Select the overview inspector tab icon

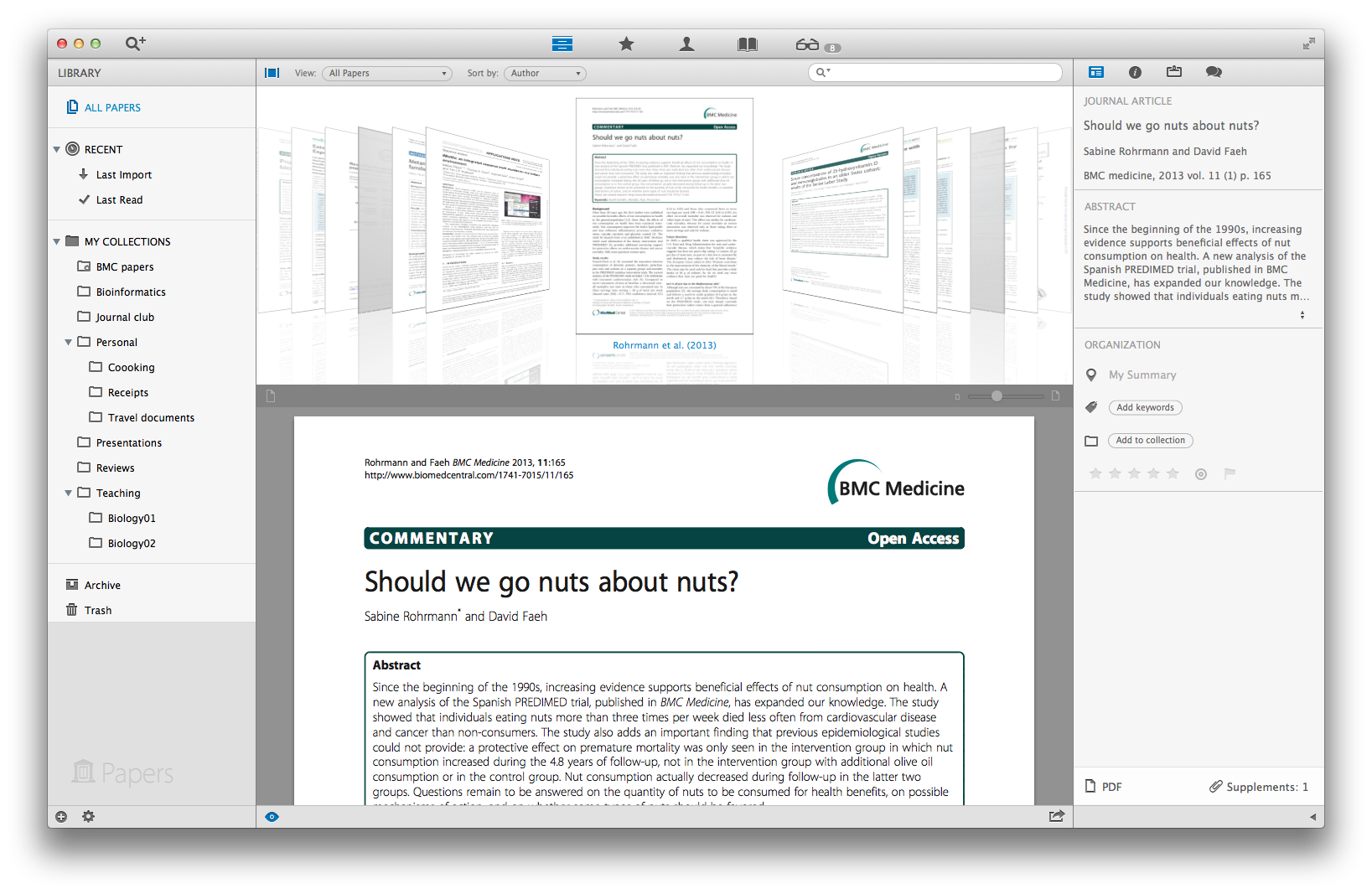[1096, 72]
